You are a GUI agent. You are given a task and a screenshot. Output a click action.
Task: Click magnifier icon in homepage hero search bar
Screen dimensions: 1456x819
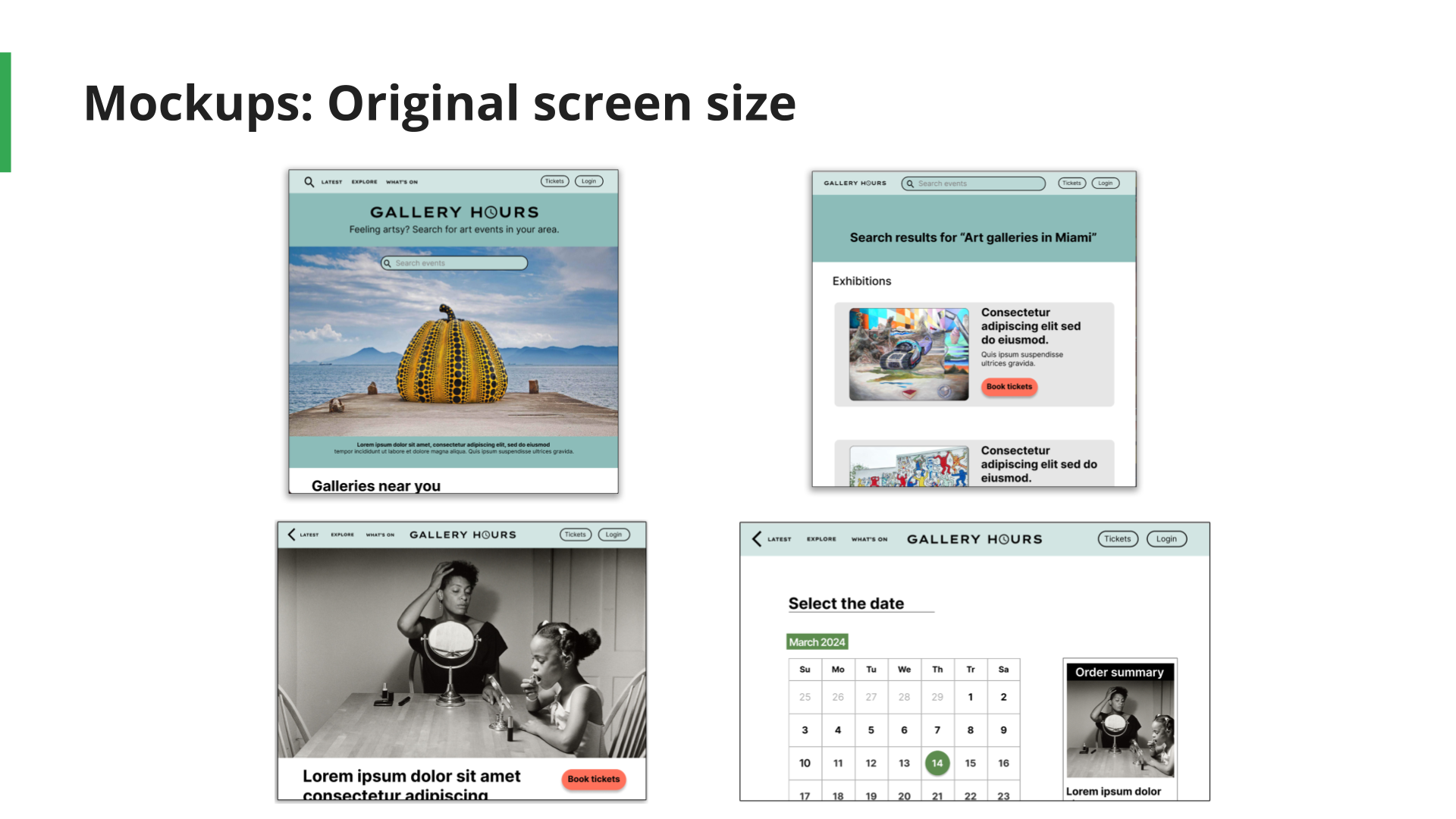(388, 263)
